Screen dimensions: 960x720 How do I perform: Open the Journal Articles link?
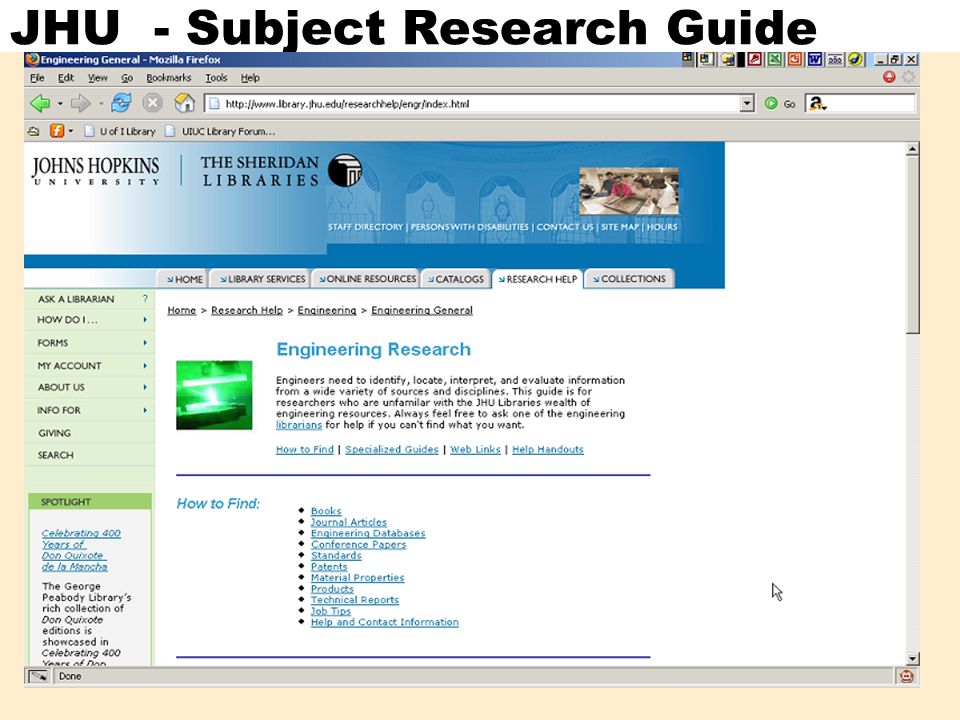click(348, 522)
